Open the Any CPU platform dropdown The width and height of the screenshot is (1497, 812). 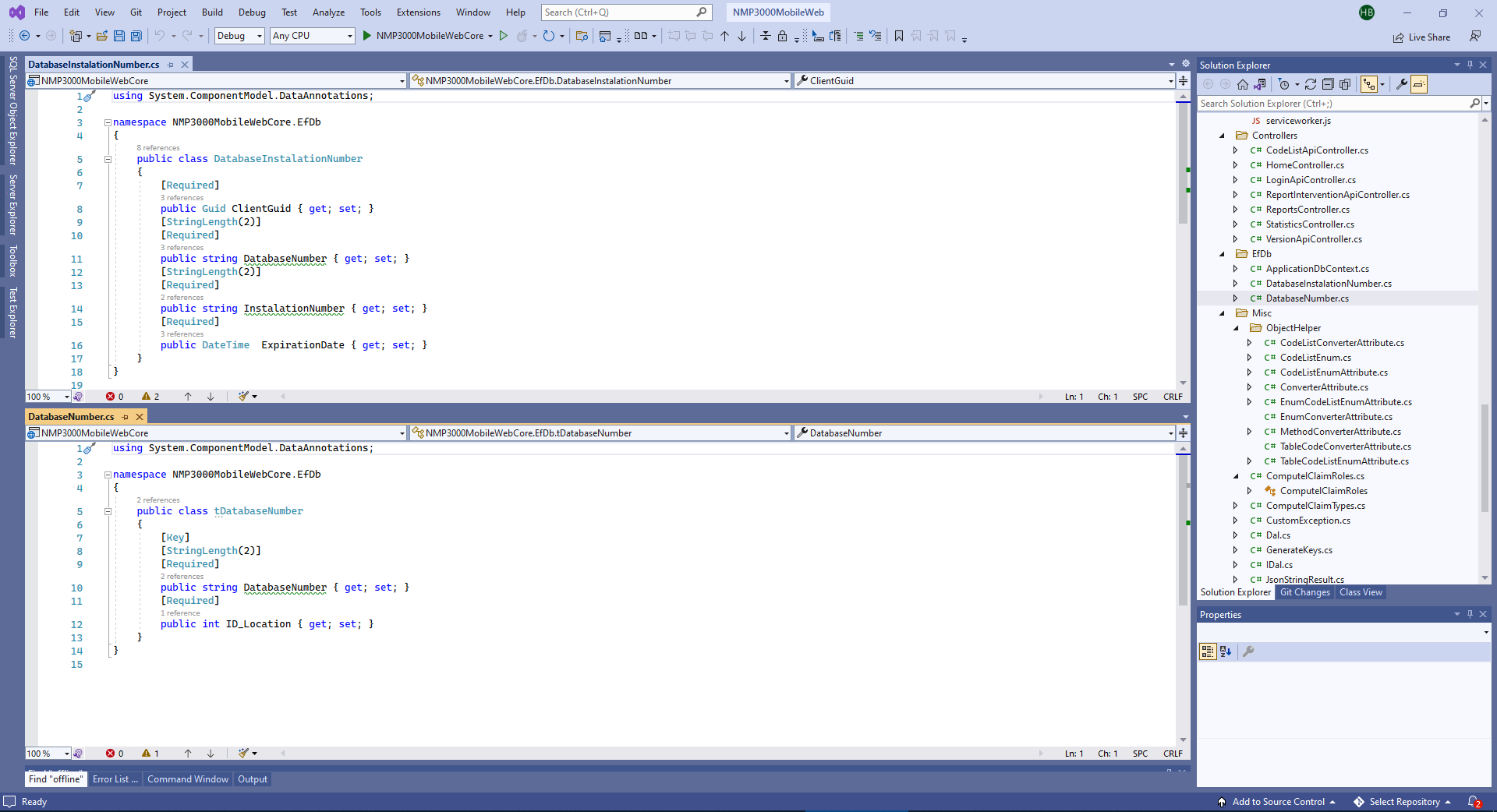[313, 36]
